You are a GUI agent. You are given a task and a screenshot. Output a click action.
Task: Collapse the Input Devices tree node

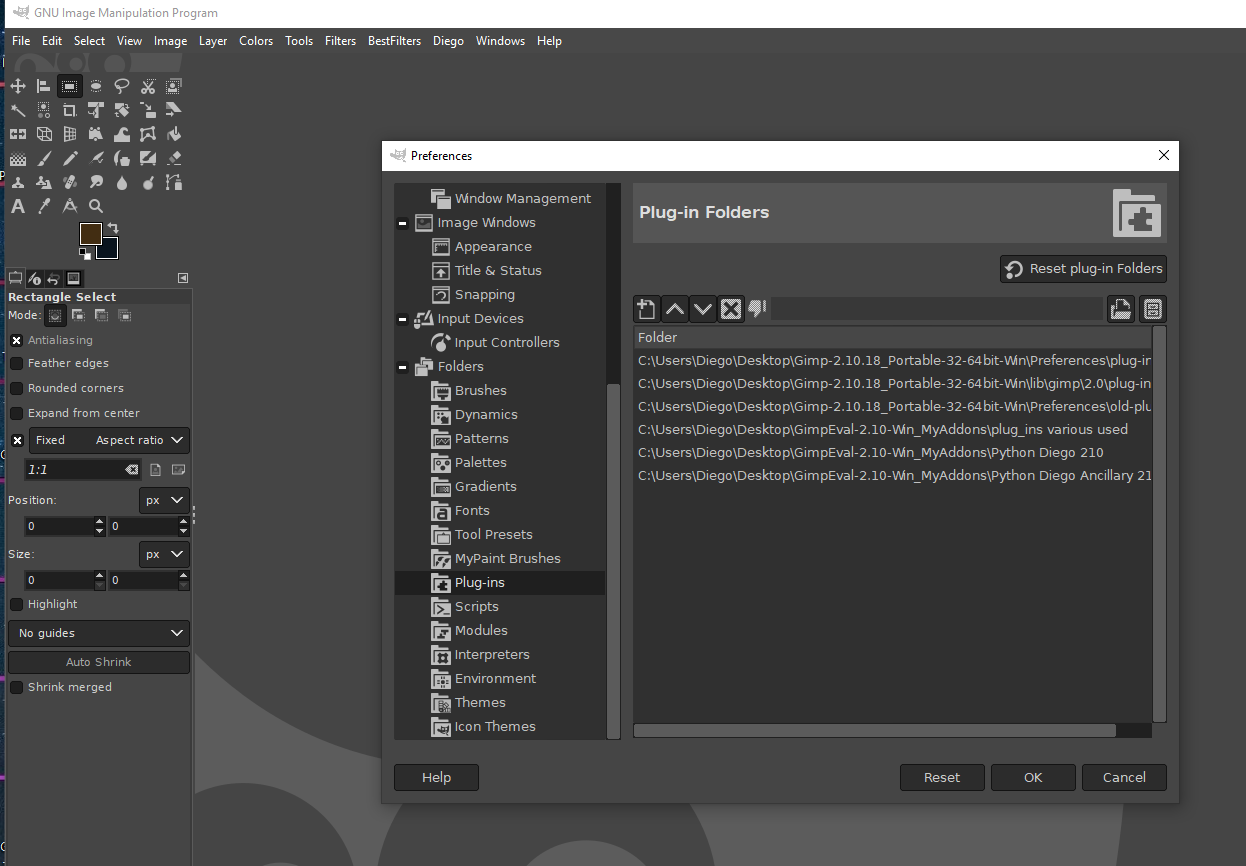402,319
